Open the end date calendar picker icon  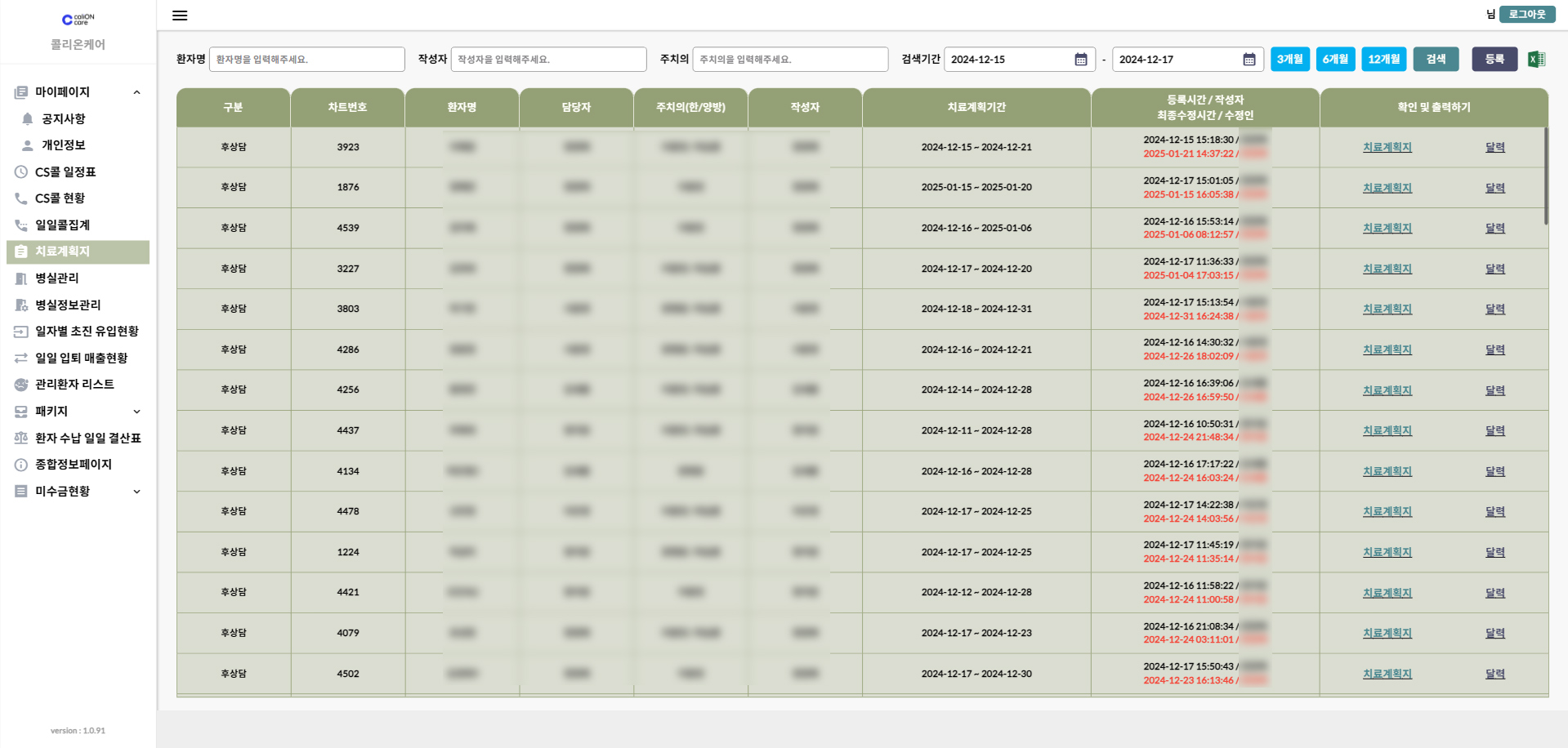pos(1249,60)
